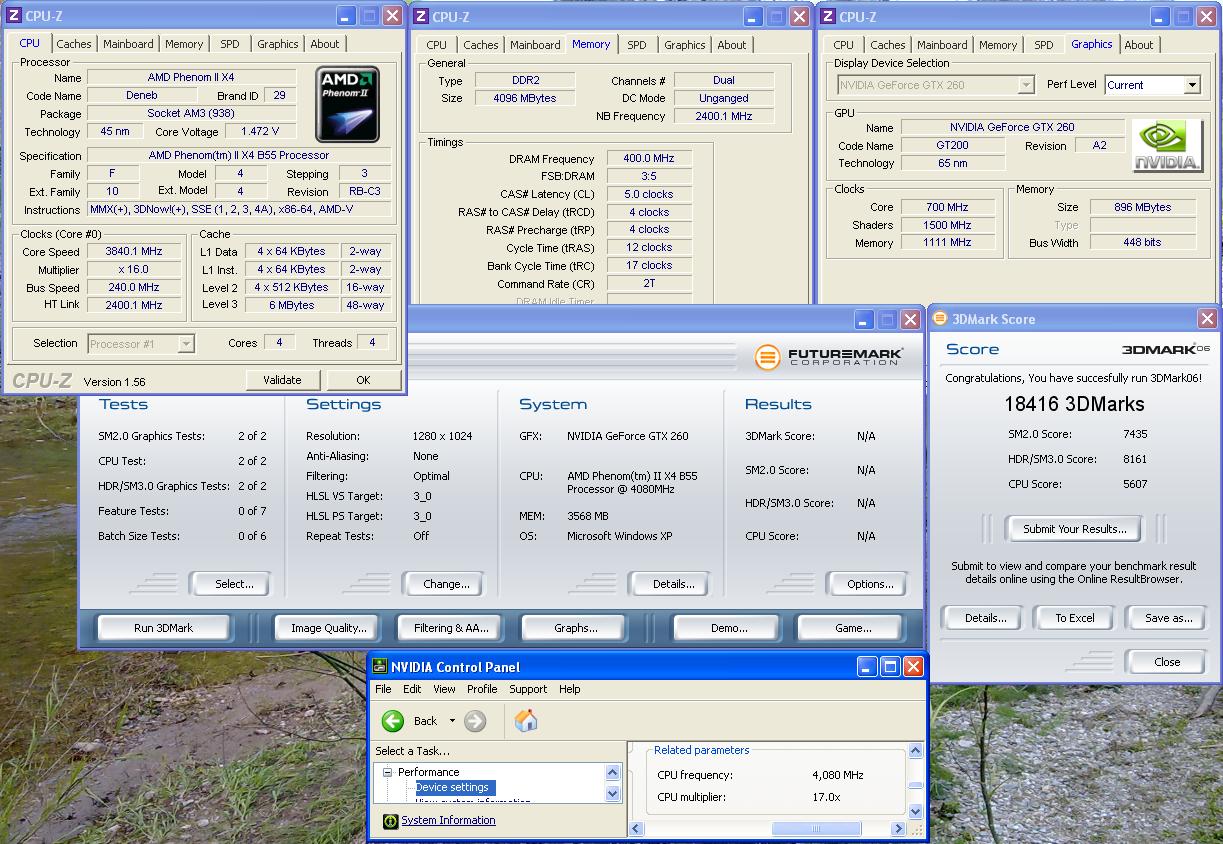The height and width of the screenshot is (844, 1223).
Task: Click task tree scroll-up arrow
Action: point(613,773)
